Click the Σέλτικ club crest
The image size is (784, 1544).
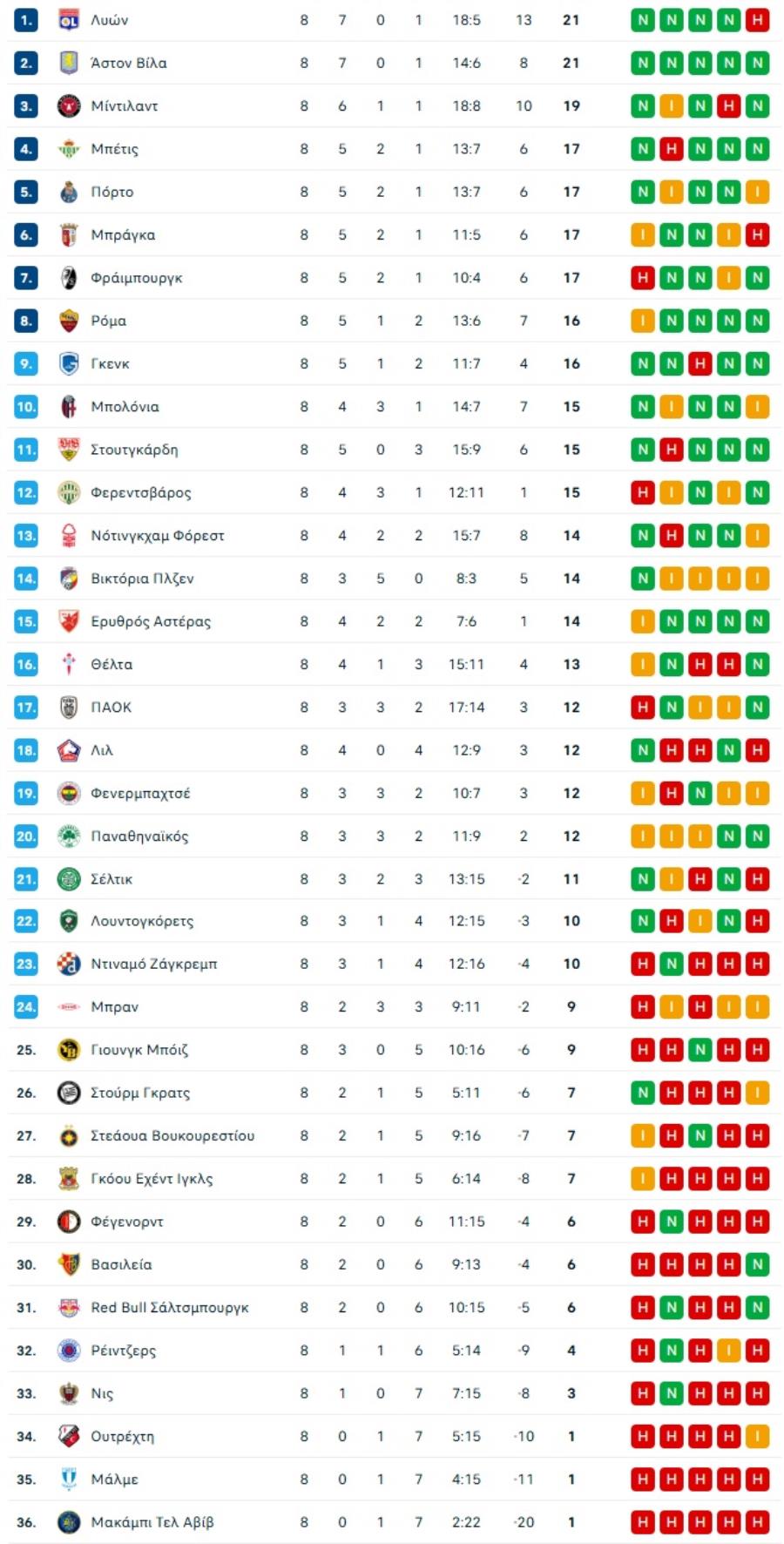pos(69,879)
